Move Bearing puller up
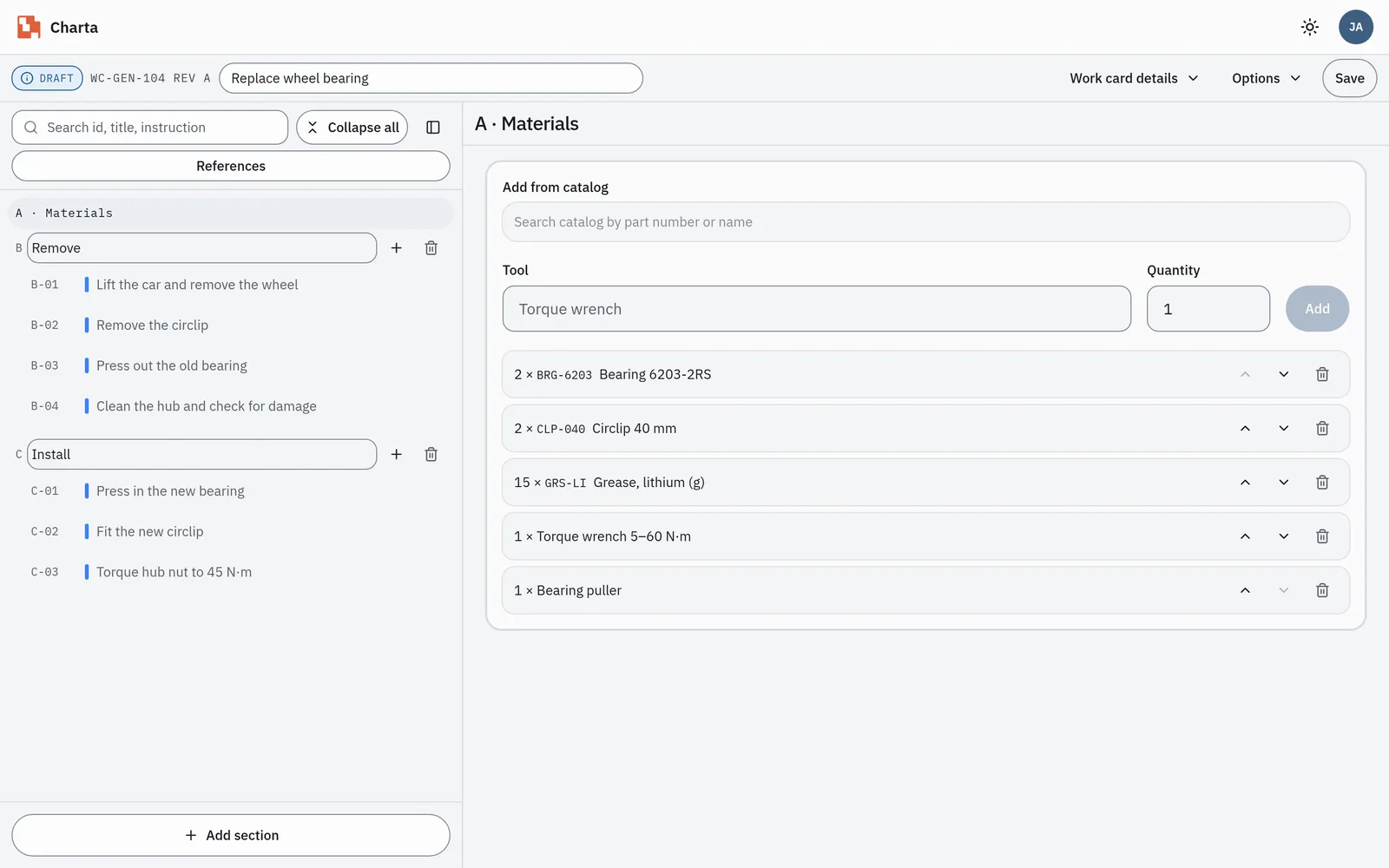The width and height of the screenshot is (1389, 868). pyautogui.click(x=1245, y=590)
